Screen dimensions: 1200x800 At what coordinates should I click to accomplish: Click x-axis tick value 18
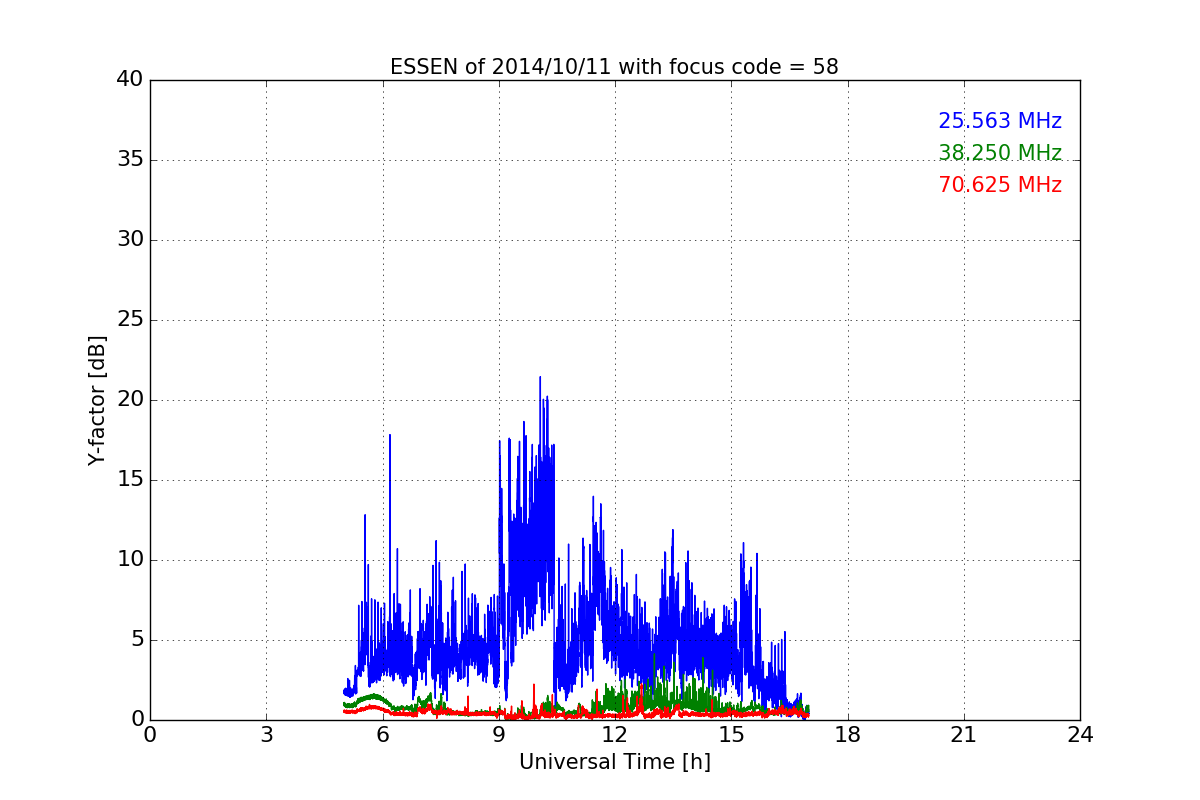(x=847, y=735)
